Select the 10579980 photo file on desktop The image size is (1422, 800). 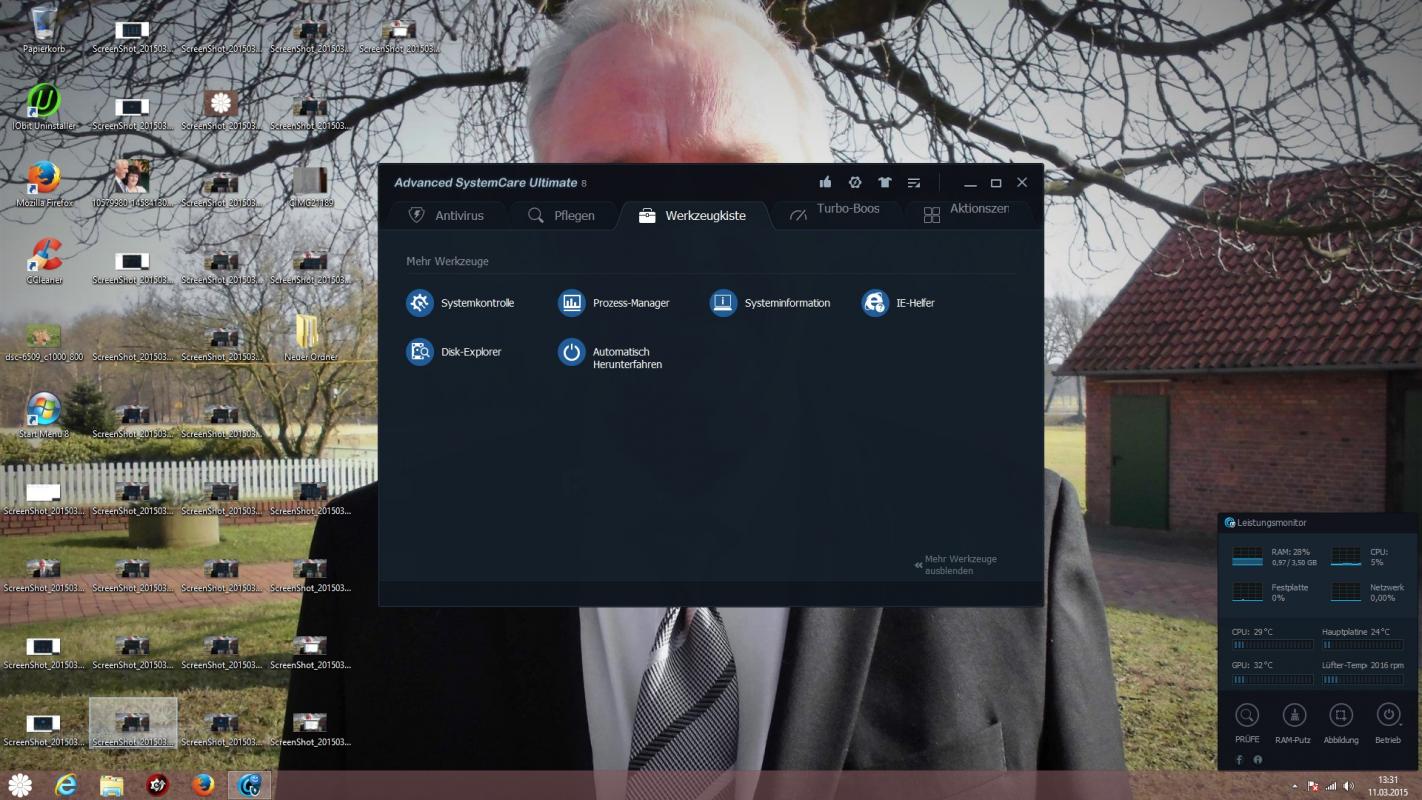pyautogui.click(x=131, y=184)
